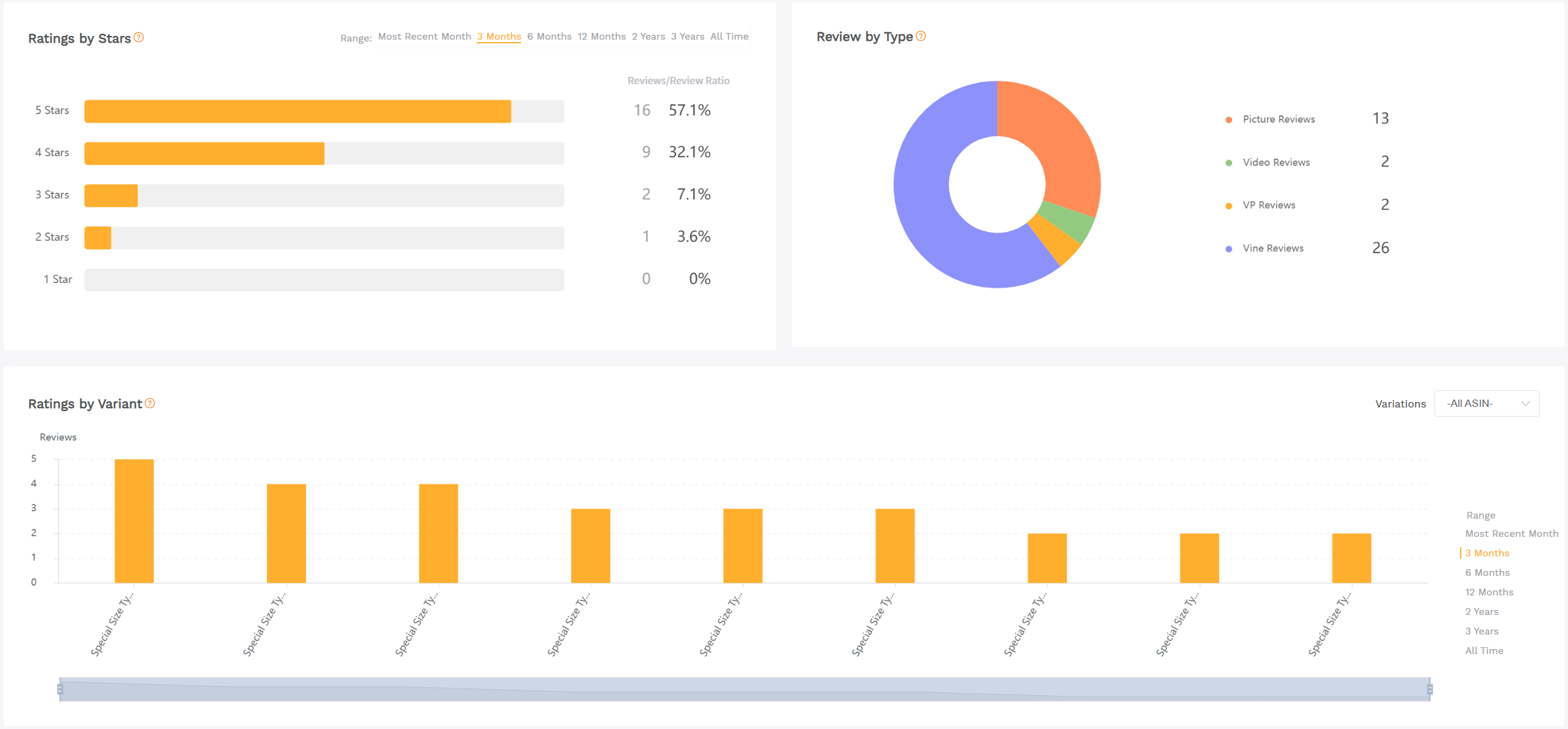Open help tooltip for Ratings by Stars
This screenshot has width=1568, height=729.
click(139, 38)
